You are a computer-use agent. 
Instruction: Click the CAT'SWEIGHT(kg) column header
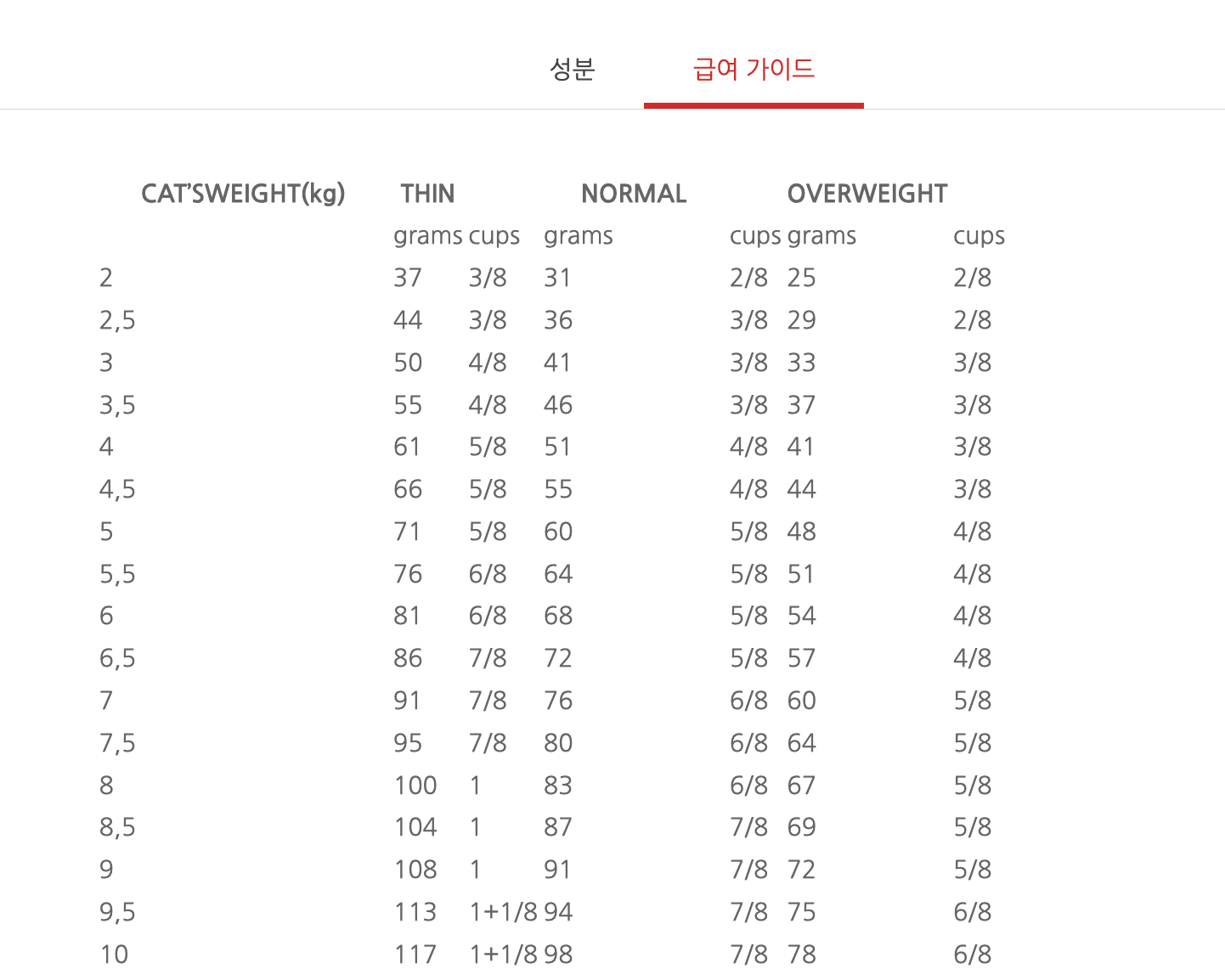(x=243, y=194)
